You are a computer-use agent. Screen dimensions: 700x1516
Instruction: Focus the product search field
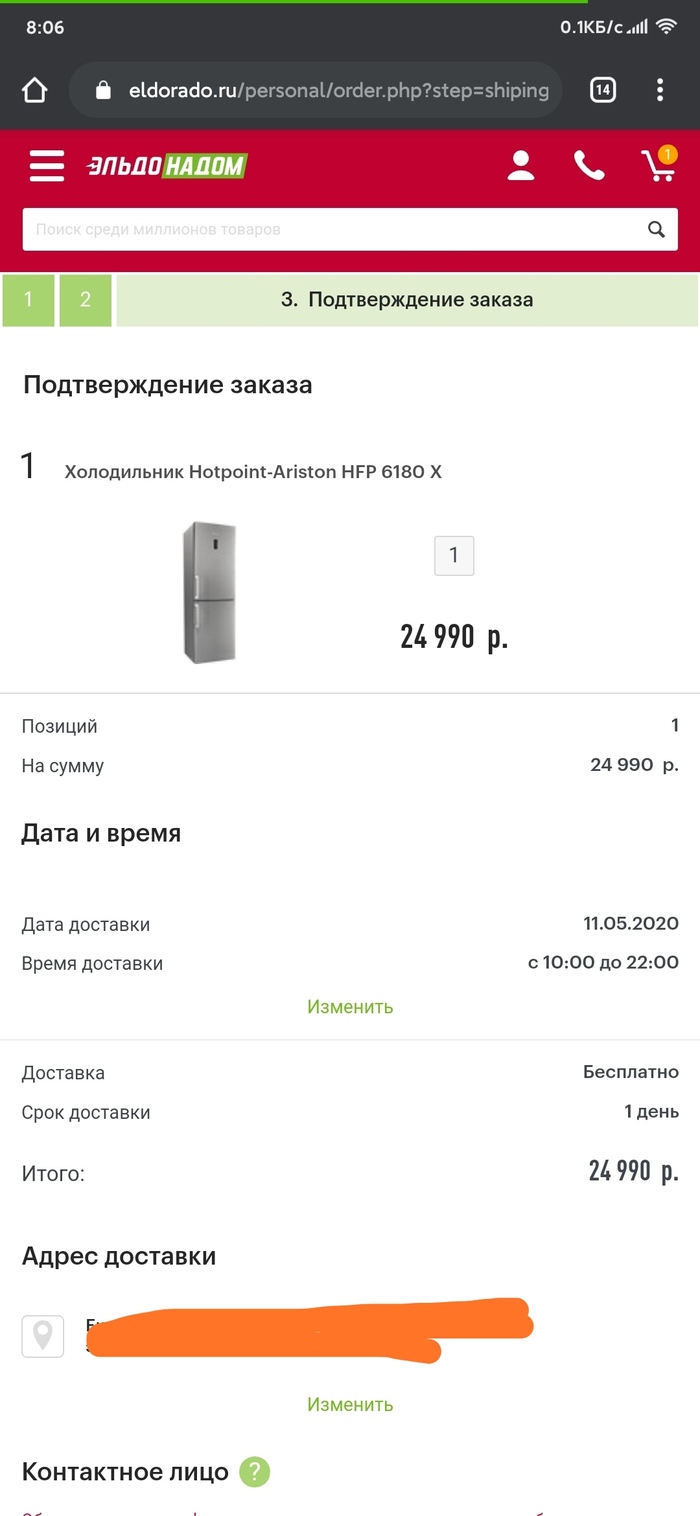[x=335, y=229]
